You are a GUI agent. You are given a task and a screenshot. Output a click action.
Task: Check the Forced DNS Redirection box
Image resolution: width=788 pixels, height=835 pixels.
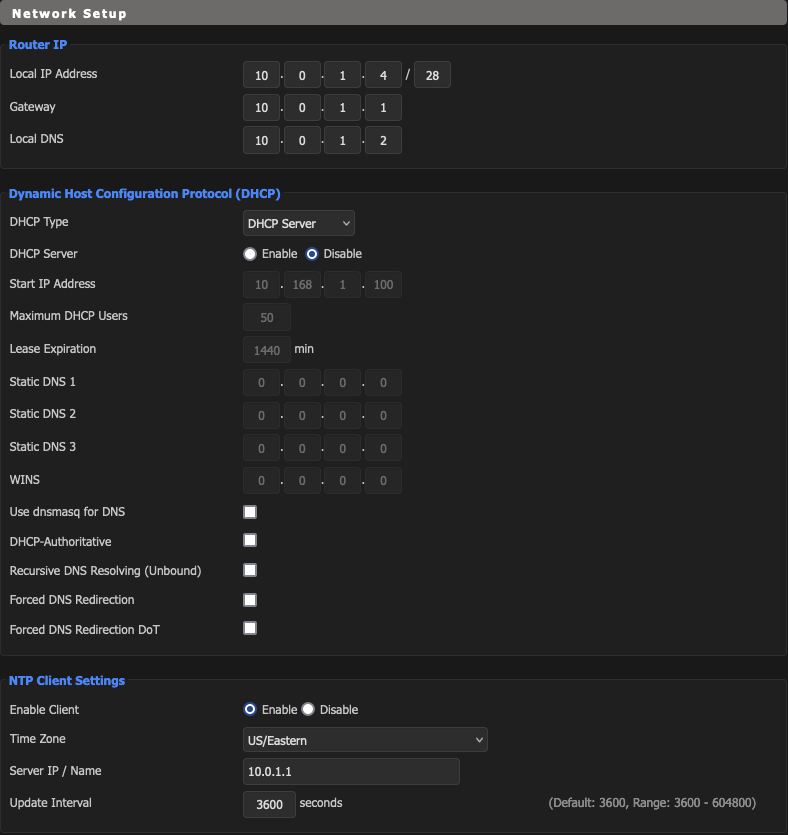tap(250, 600)
